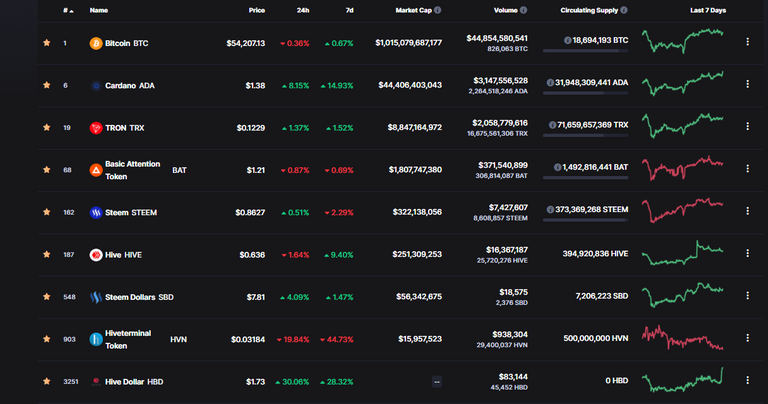Unfavorite Steem via its star
Image resolution: width=768 pixels, height=404 pixels.
click(47, 212)
